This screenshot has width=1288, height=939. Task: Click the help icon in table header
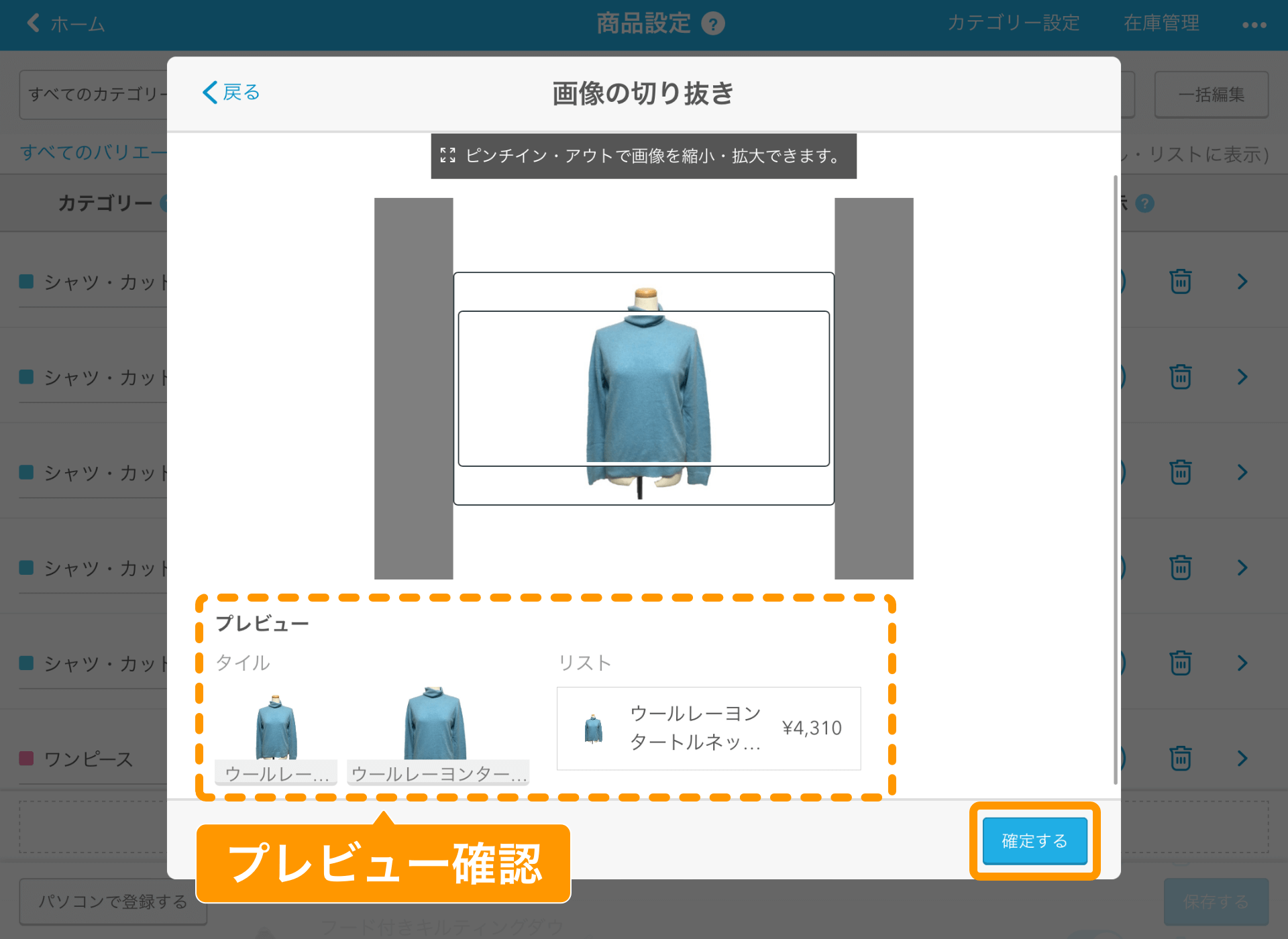click(x=1145, y=203)
